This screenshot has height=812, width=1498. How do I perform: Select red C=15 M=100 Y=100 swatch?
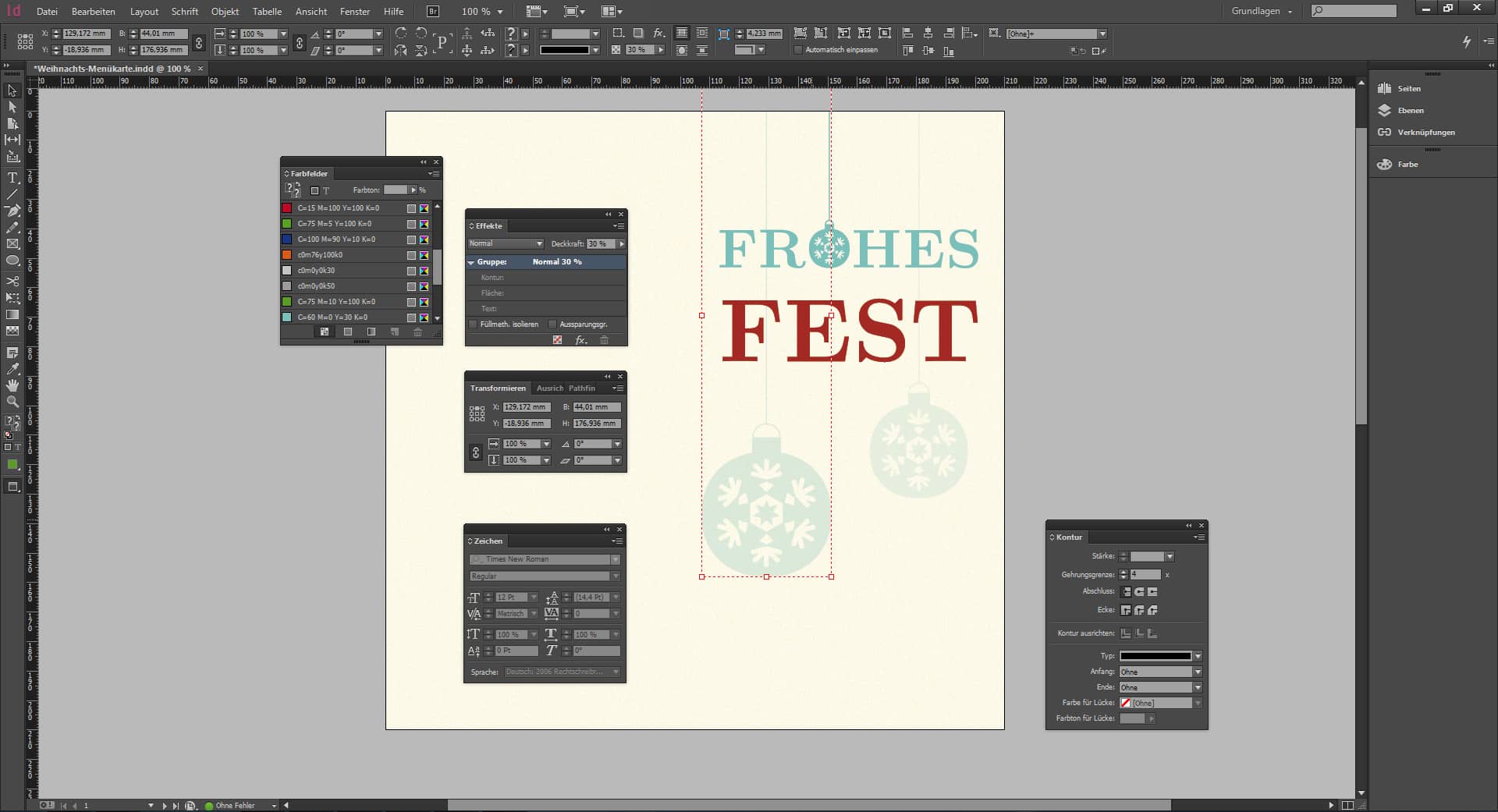tap(338, 208)
